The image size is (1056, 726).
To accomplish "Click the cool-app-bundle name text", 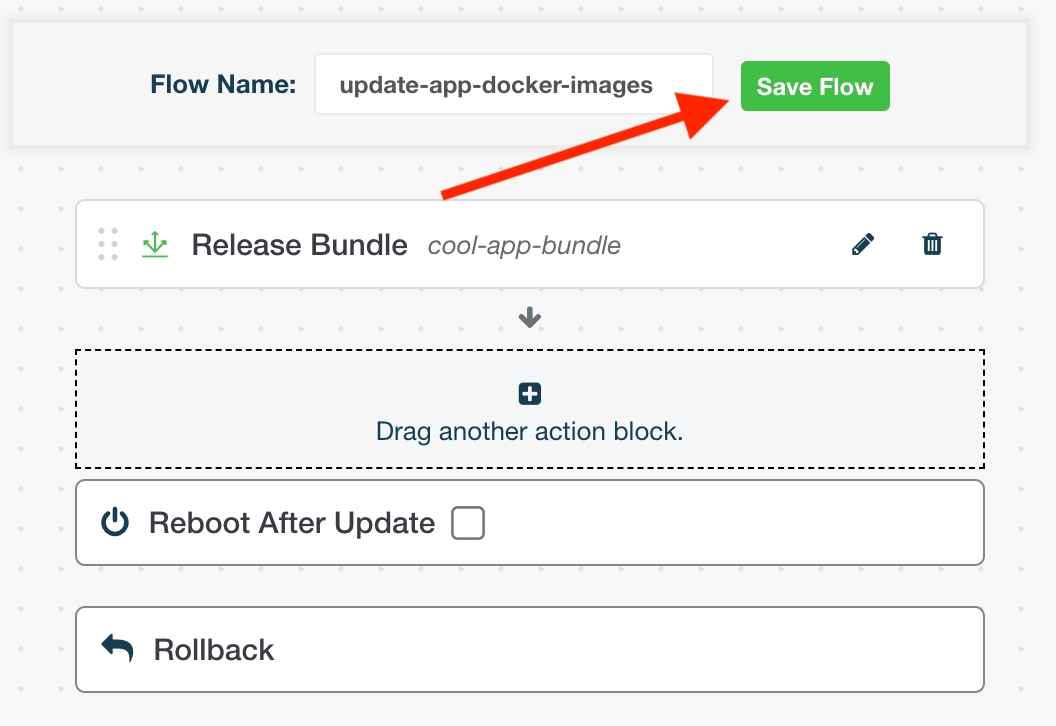I will click(524, 246).
